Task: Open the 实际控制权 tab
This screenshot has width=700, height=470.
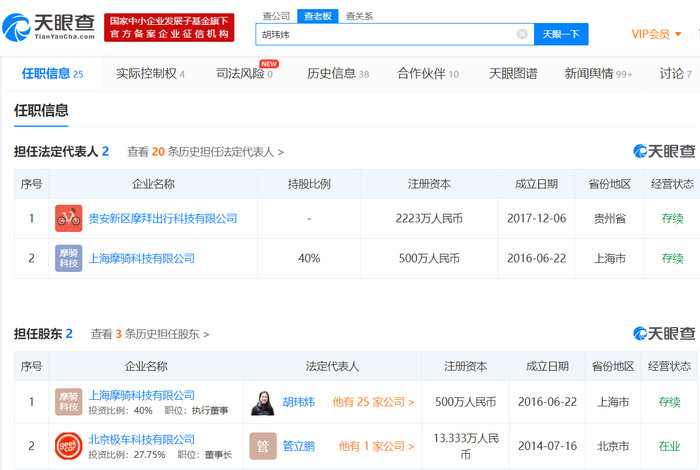Action: point(150,74)
